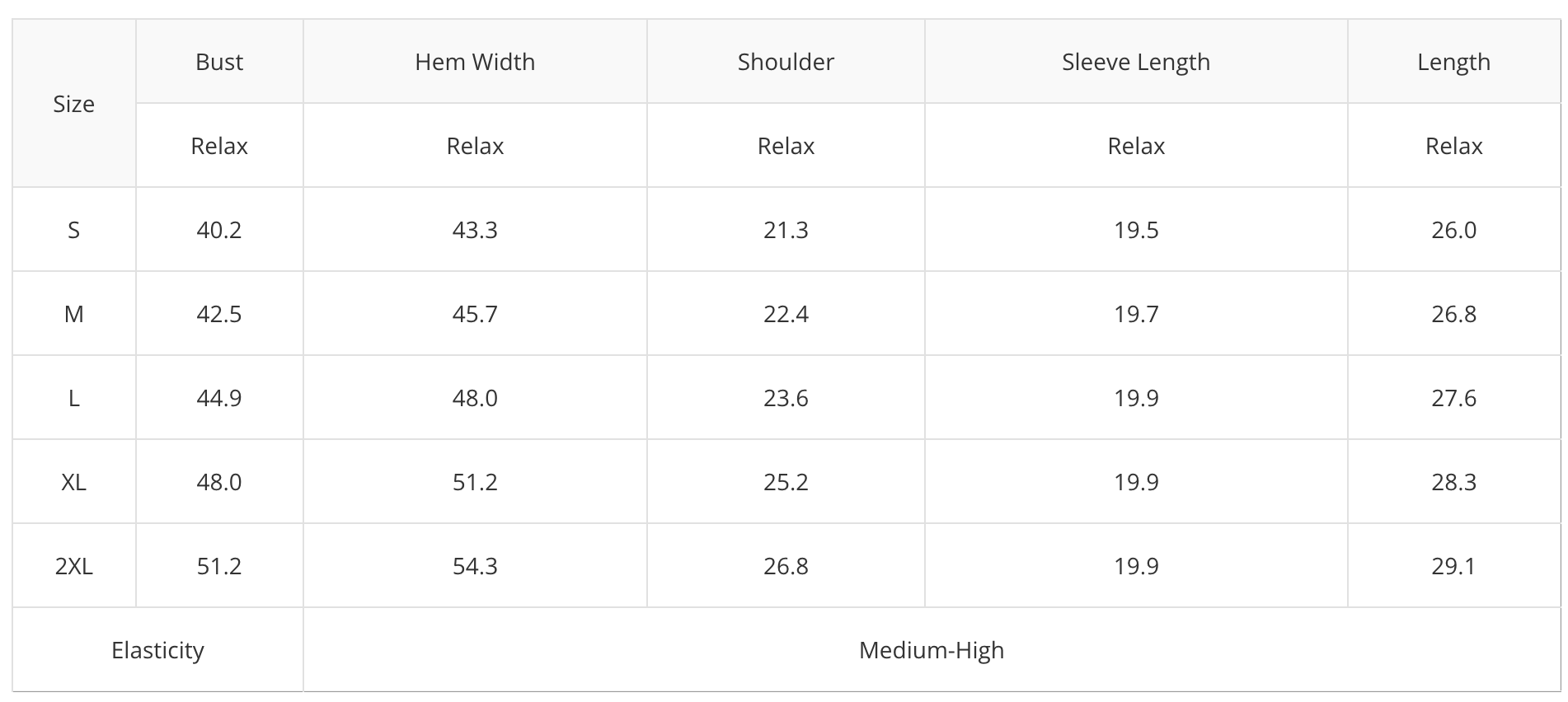Click the Medium-High elasticity value
This screenshot has height=702, width=1568.
(x=932, y=650)
